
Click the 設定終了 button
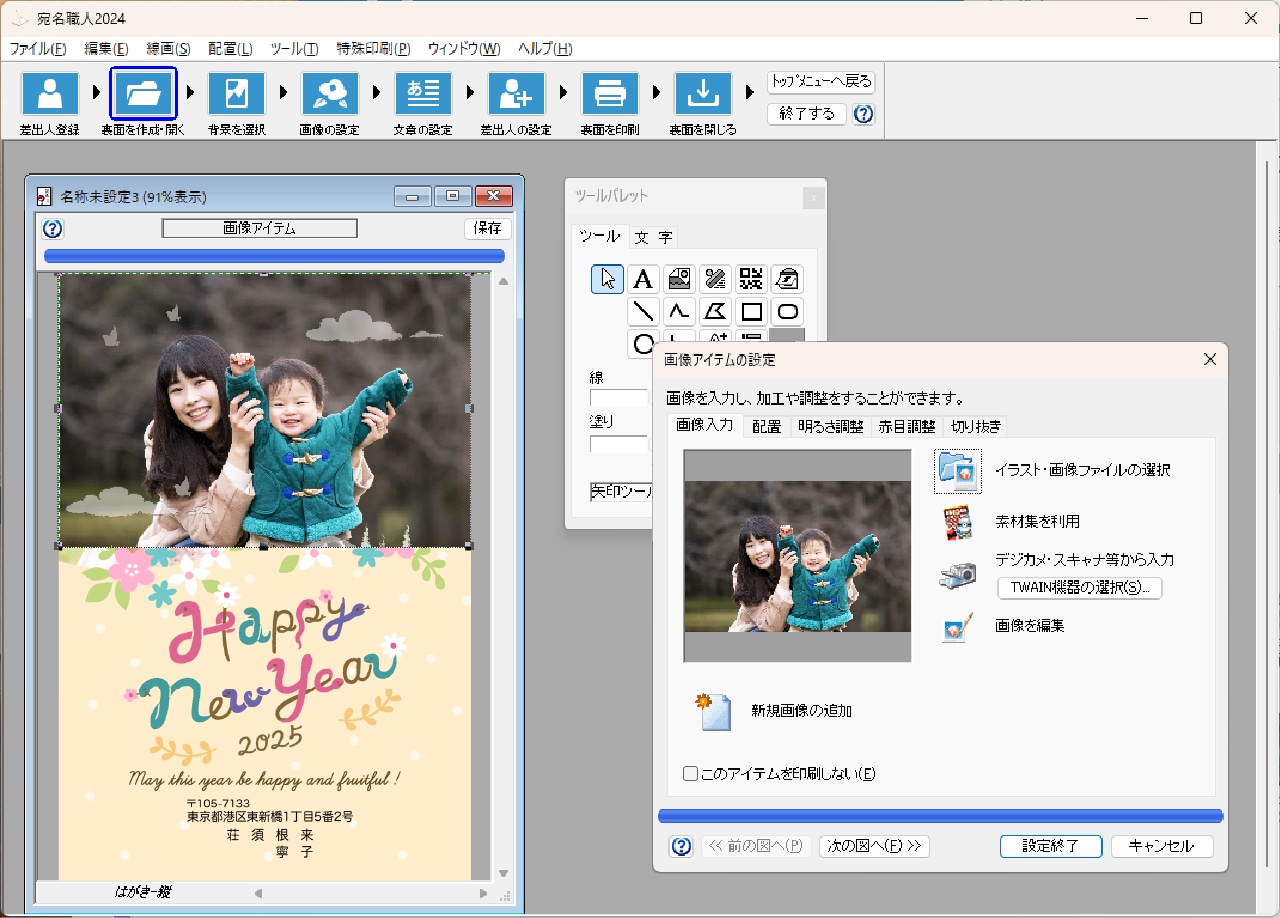[1051, 846]
